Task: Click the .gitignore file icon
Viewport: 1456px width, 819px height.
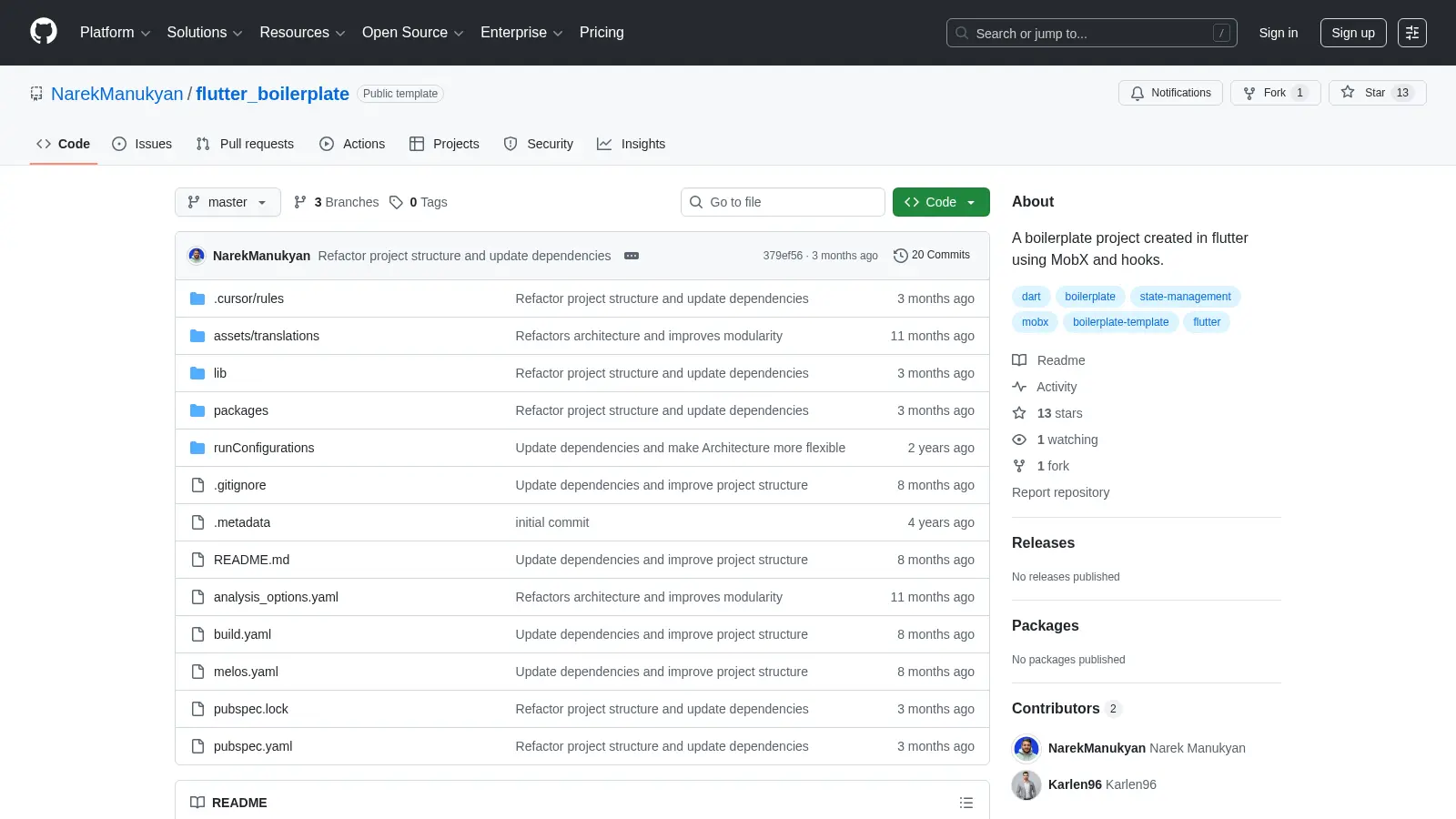Action: [x=197, y=485]
